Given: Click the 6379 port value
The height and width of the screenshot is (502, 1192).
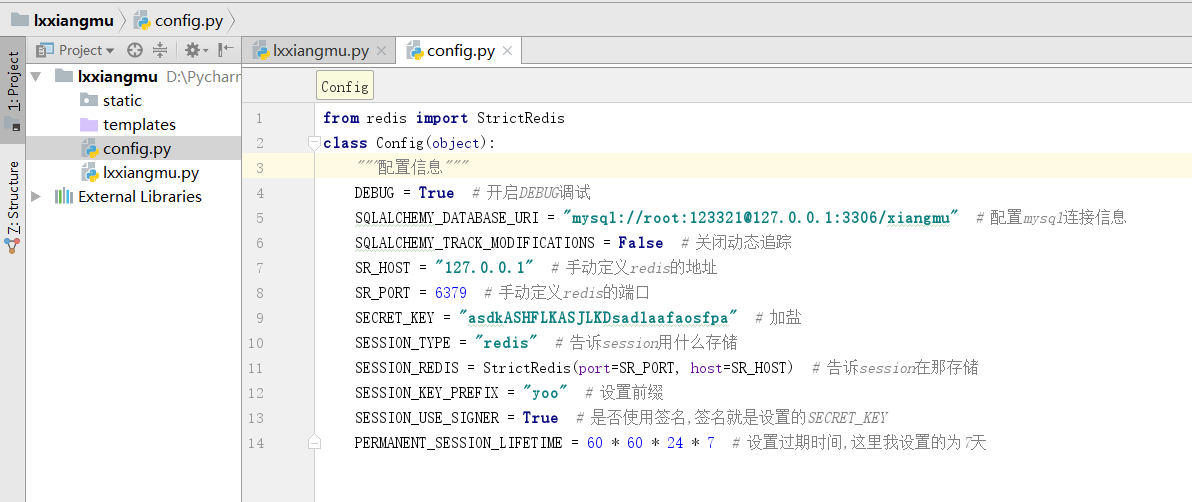Looking at the screenshot, I should [x=451, y=293].
